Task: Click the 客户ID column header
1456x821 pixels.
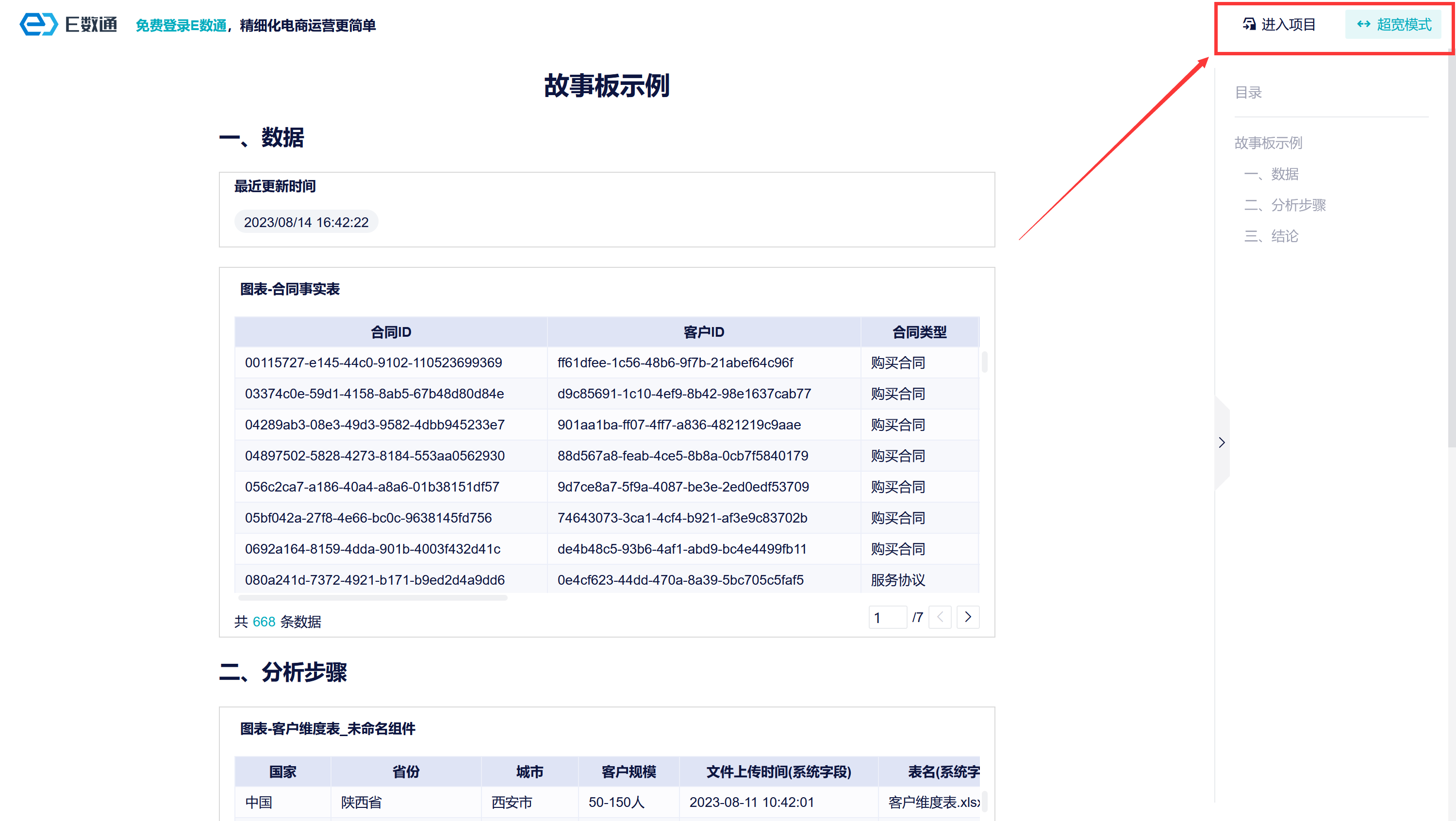Action: (x=704, y=332)
